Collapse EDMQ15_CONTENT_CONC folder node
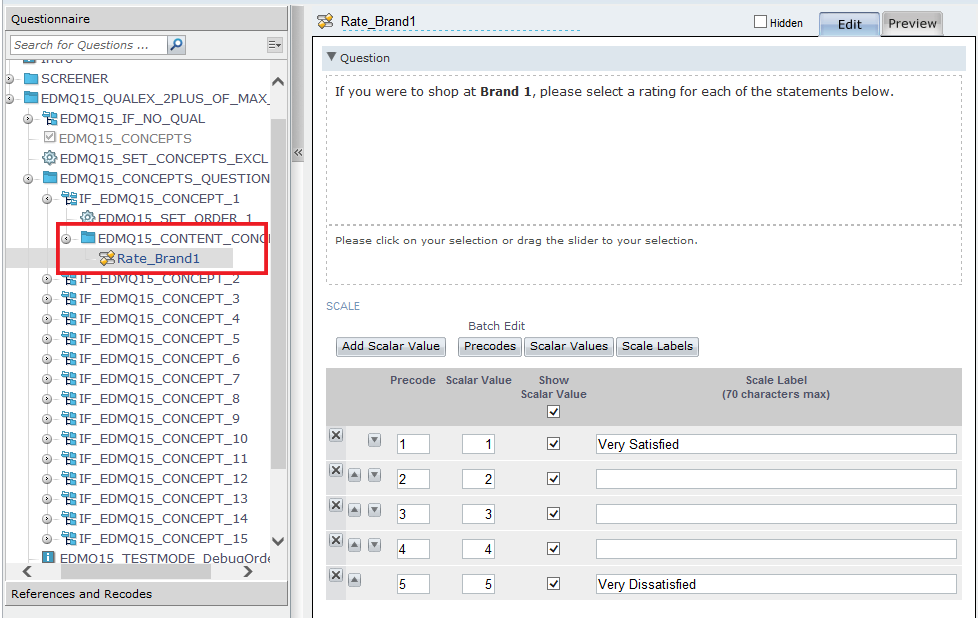This screenshot has height=618, width=978. [x=66, y=239]
